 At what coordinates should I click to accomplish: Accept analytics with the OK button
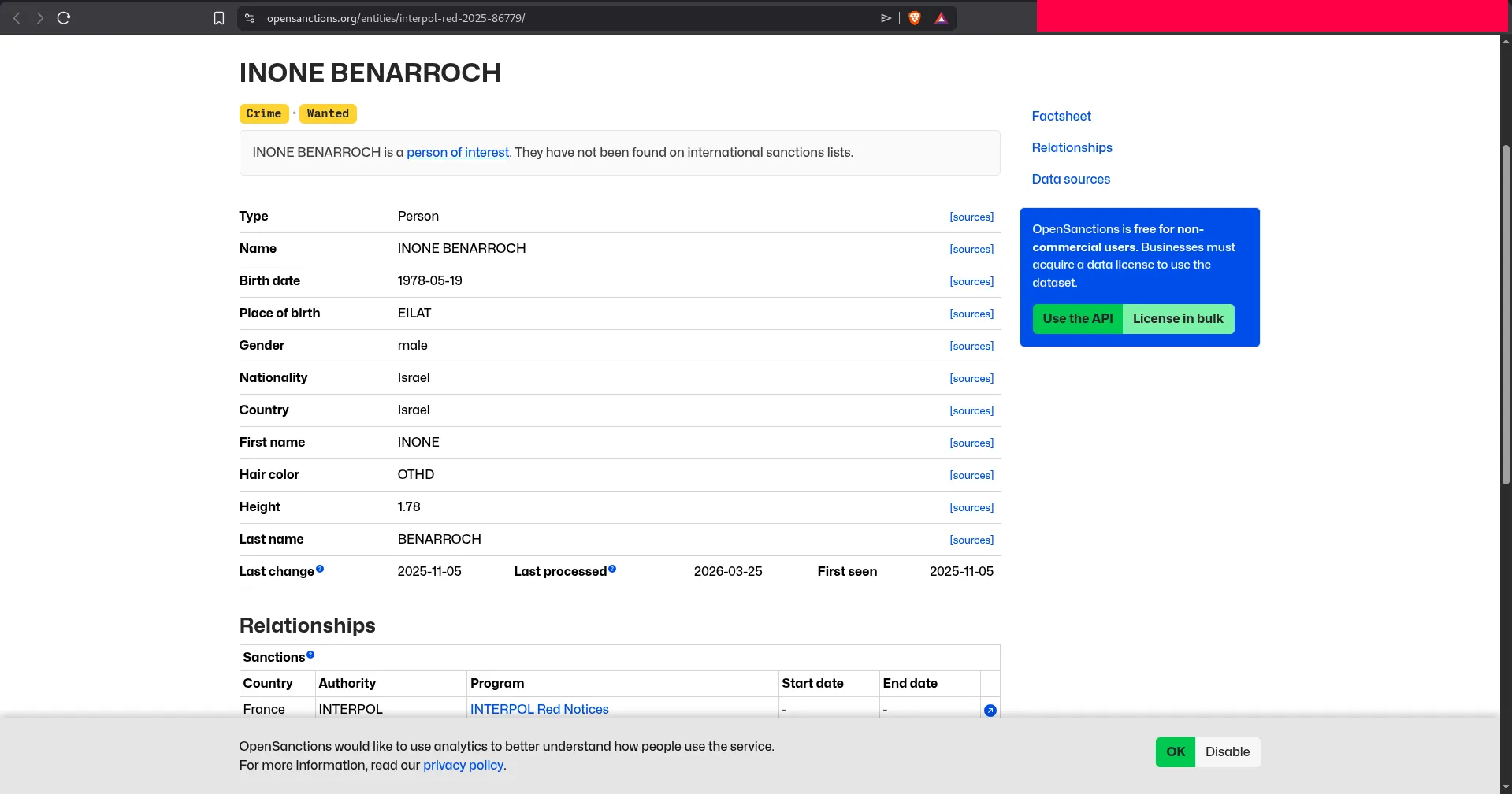click(1175, 751)
